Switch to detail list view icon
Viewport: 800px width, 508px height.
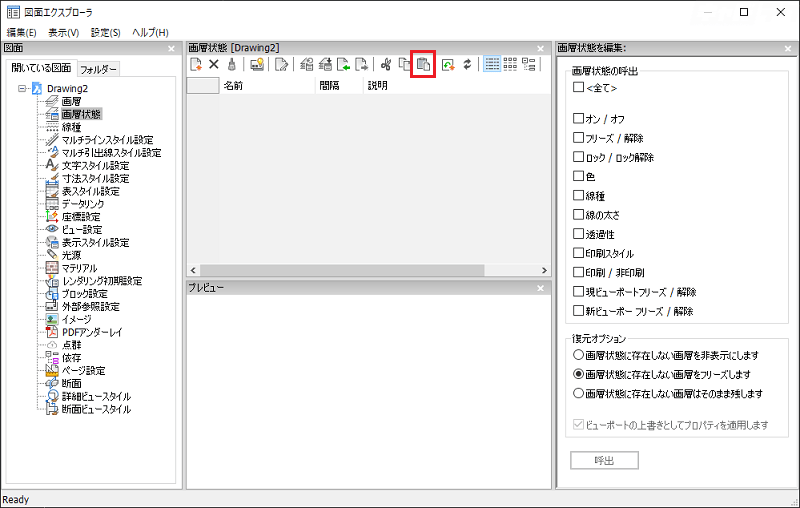point(492,64)
